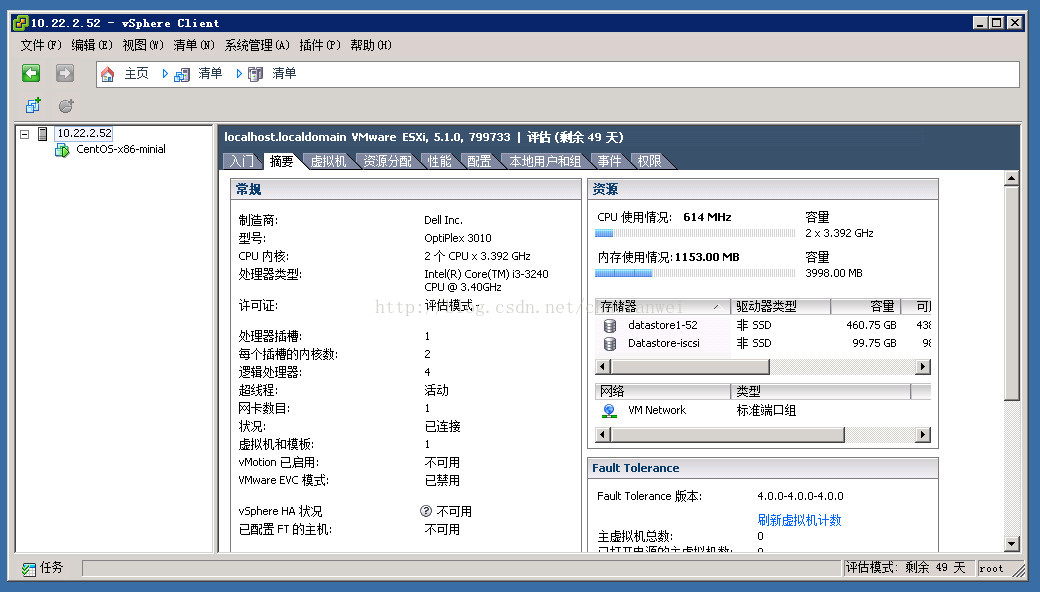Click the question mark icon by vSphere HA

[x=426, y=511]
